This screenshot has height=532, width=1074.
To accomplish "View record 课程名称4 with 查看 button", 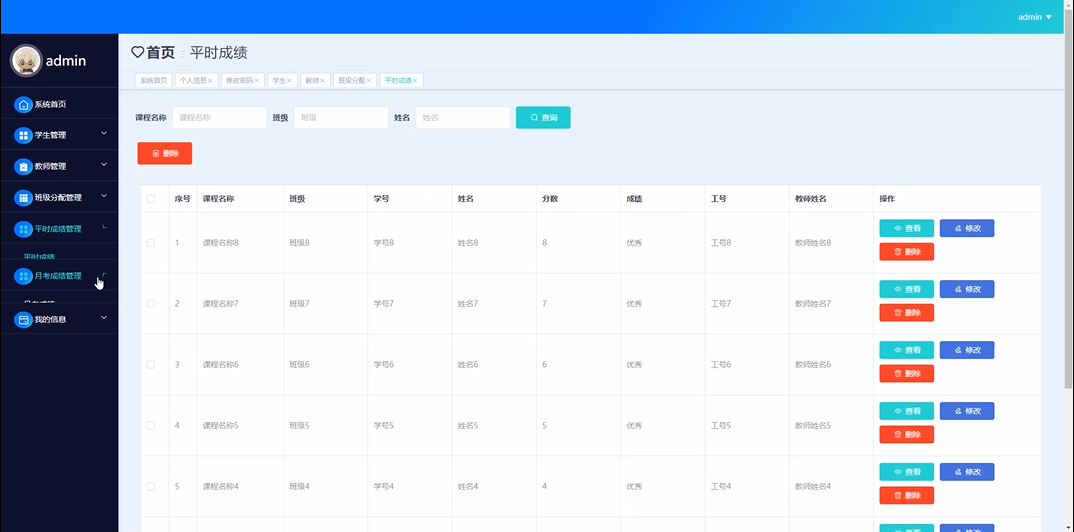I will click(906, 472).
